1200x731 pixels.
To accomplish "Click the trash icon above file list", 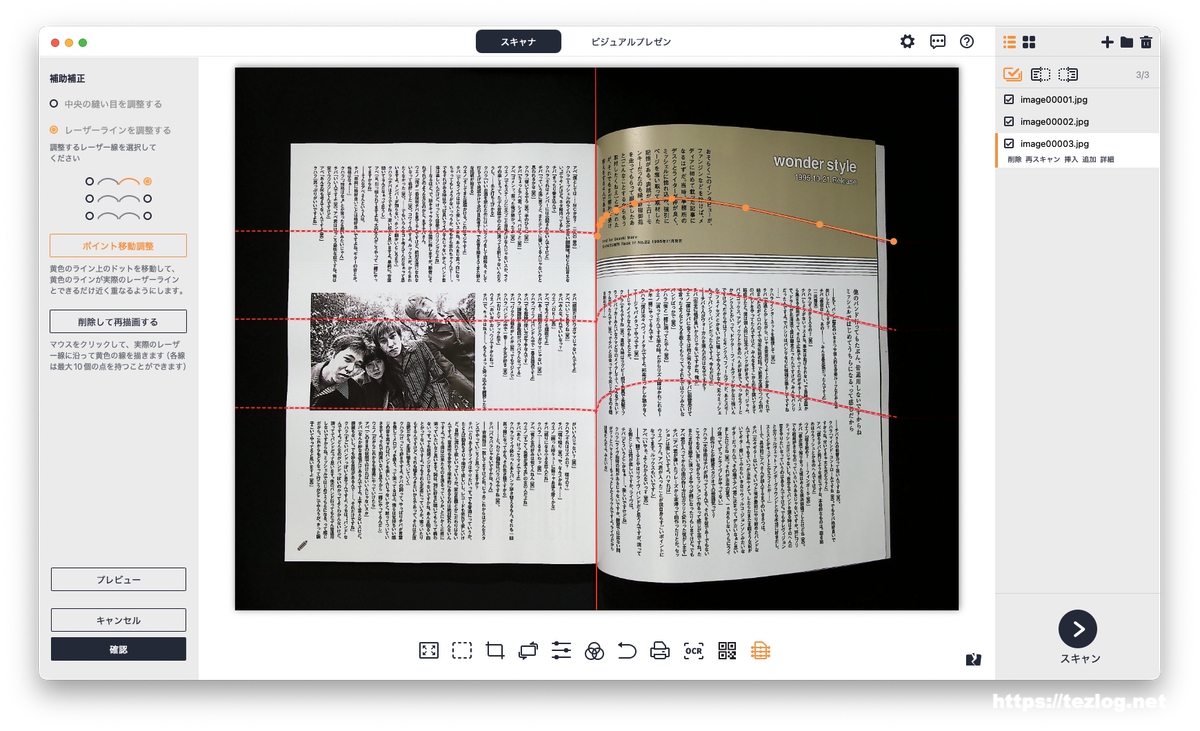I will 1146,42.
